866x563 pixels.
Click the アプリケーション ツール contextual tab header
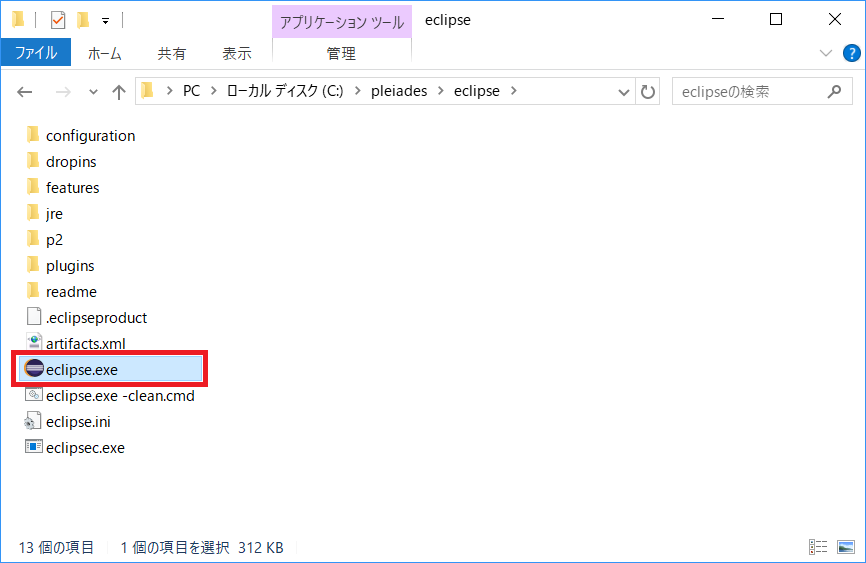pyautogui.click(x=342, y=22)
